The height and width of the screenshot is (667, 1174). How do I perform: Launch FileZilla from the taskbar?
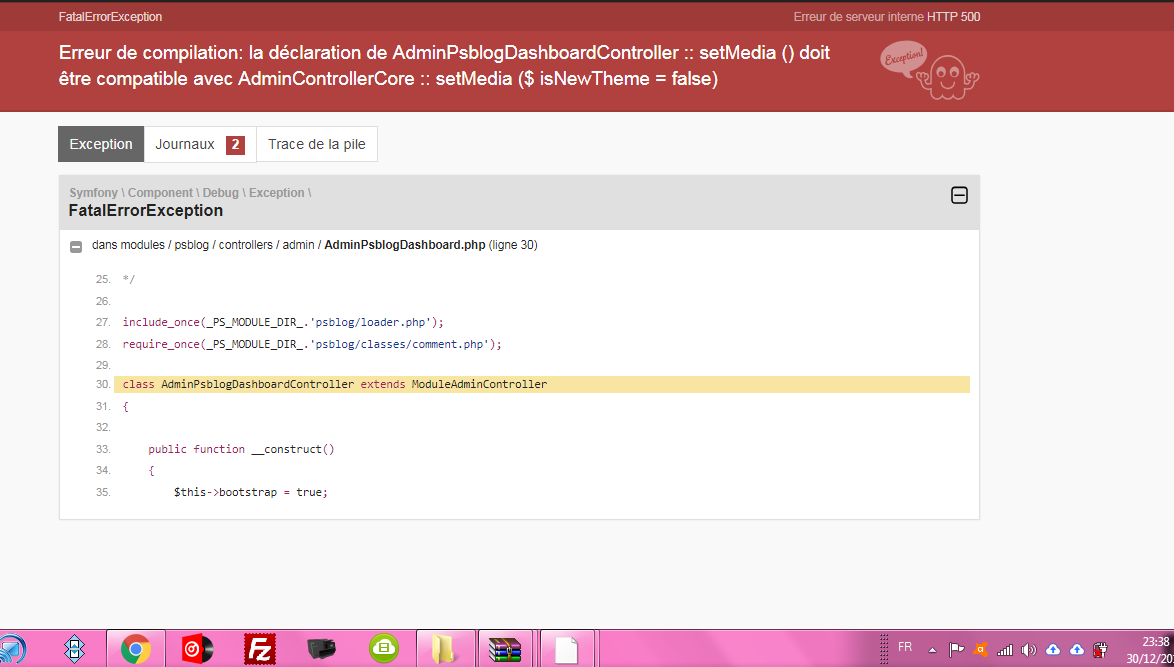[260, 648]
